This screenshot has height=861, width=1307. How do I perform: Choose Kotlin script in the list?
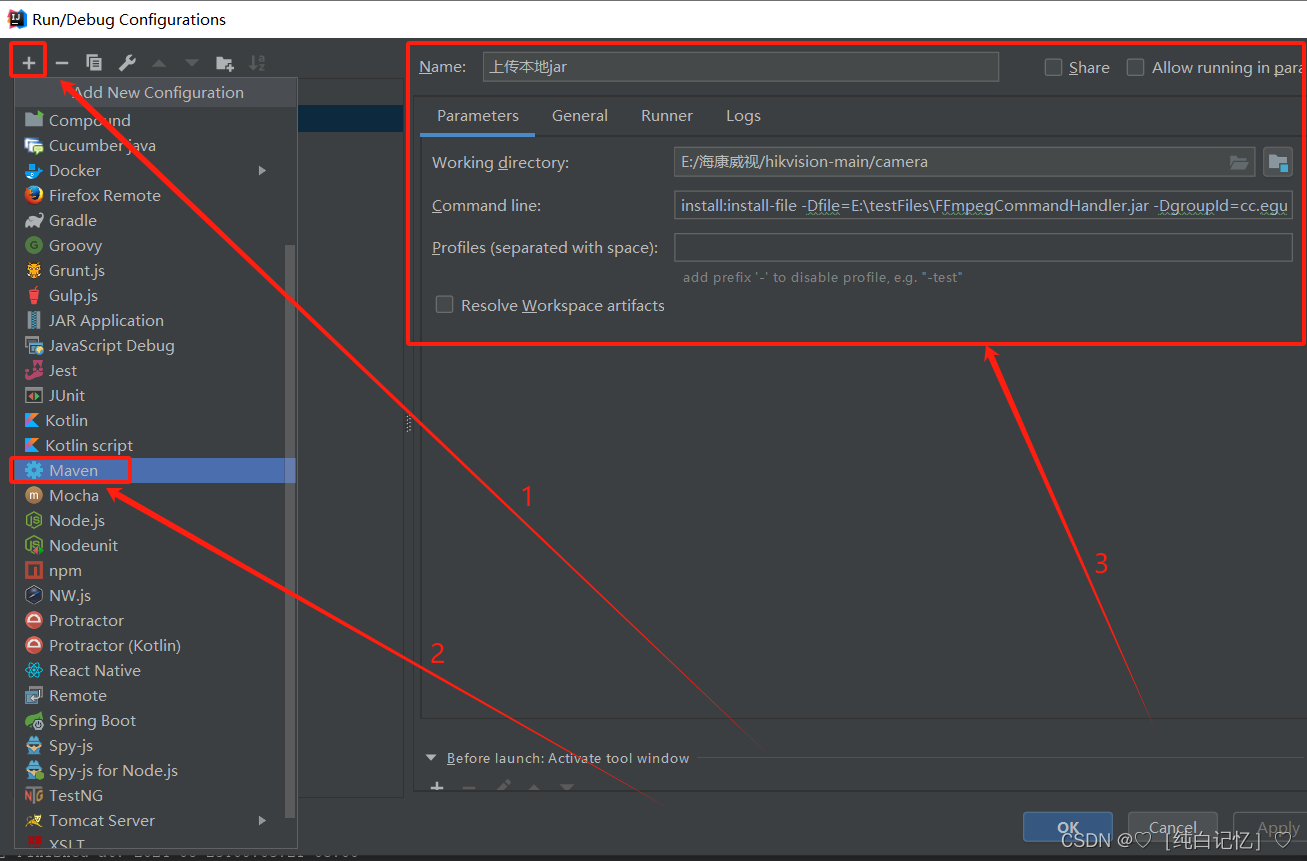[155, 445]
